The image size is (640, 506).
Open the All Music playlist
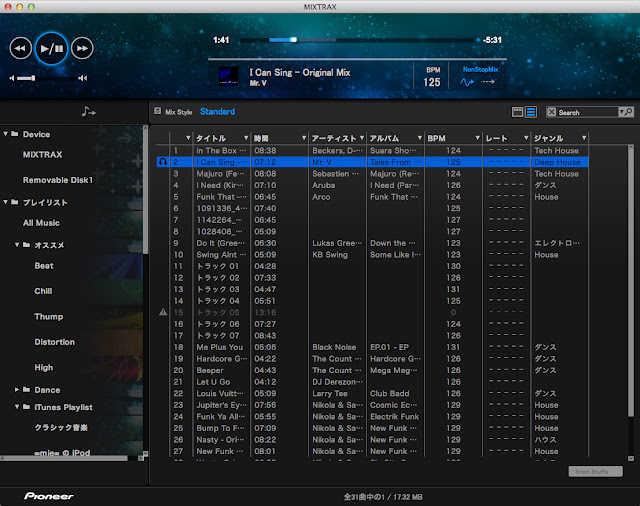click(x=41, y=223)
